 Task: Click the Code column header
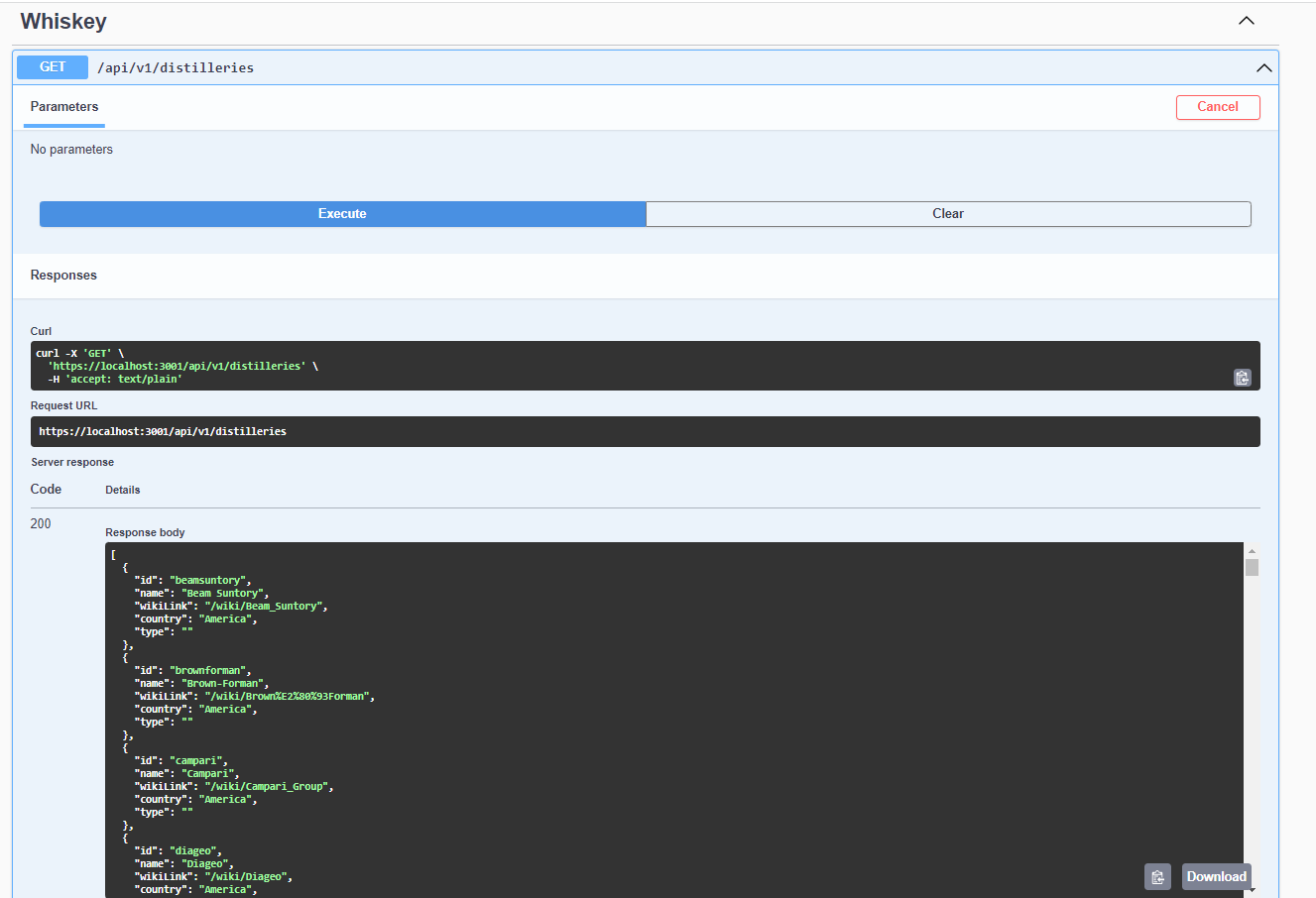point(46,490)
